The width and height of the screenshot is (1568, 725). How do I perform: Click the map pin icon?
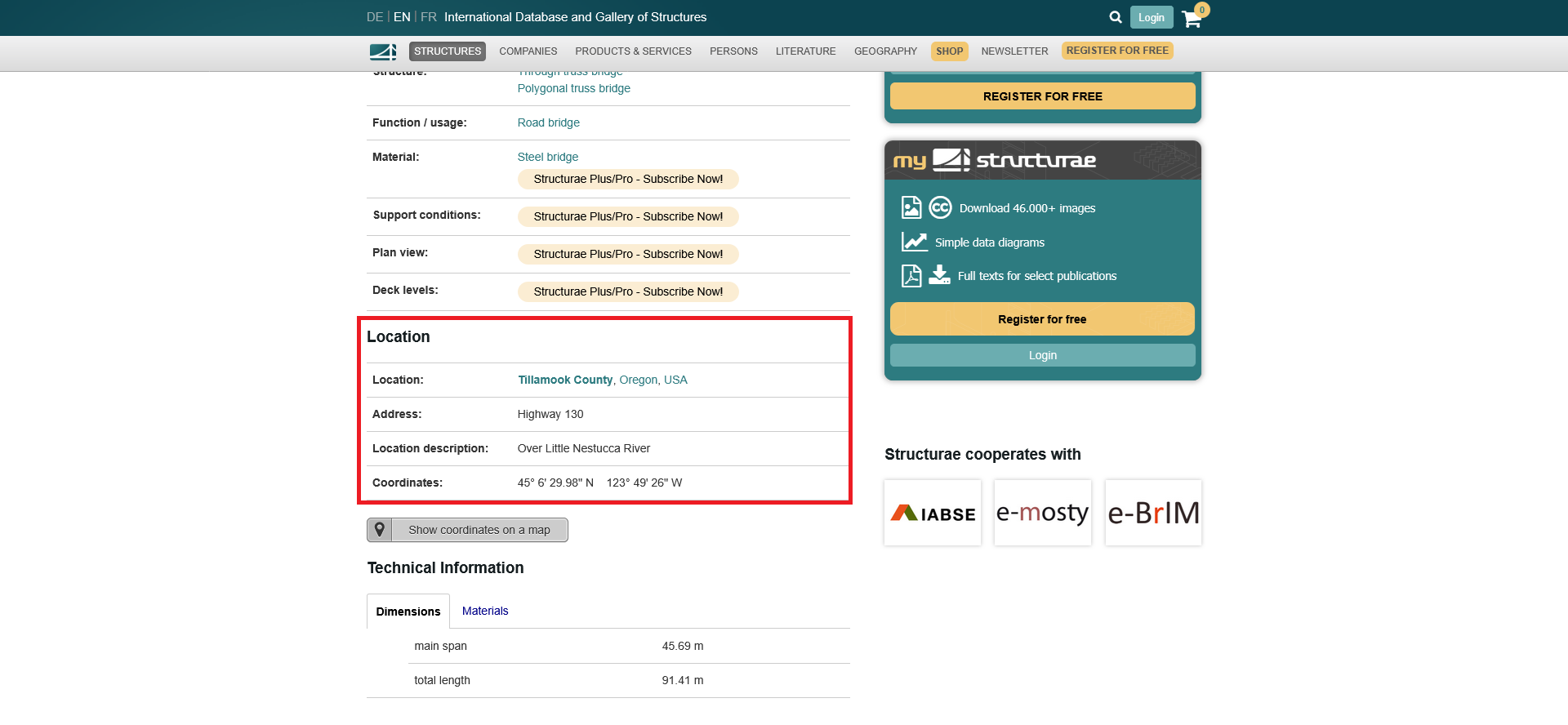pos(380,530)
